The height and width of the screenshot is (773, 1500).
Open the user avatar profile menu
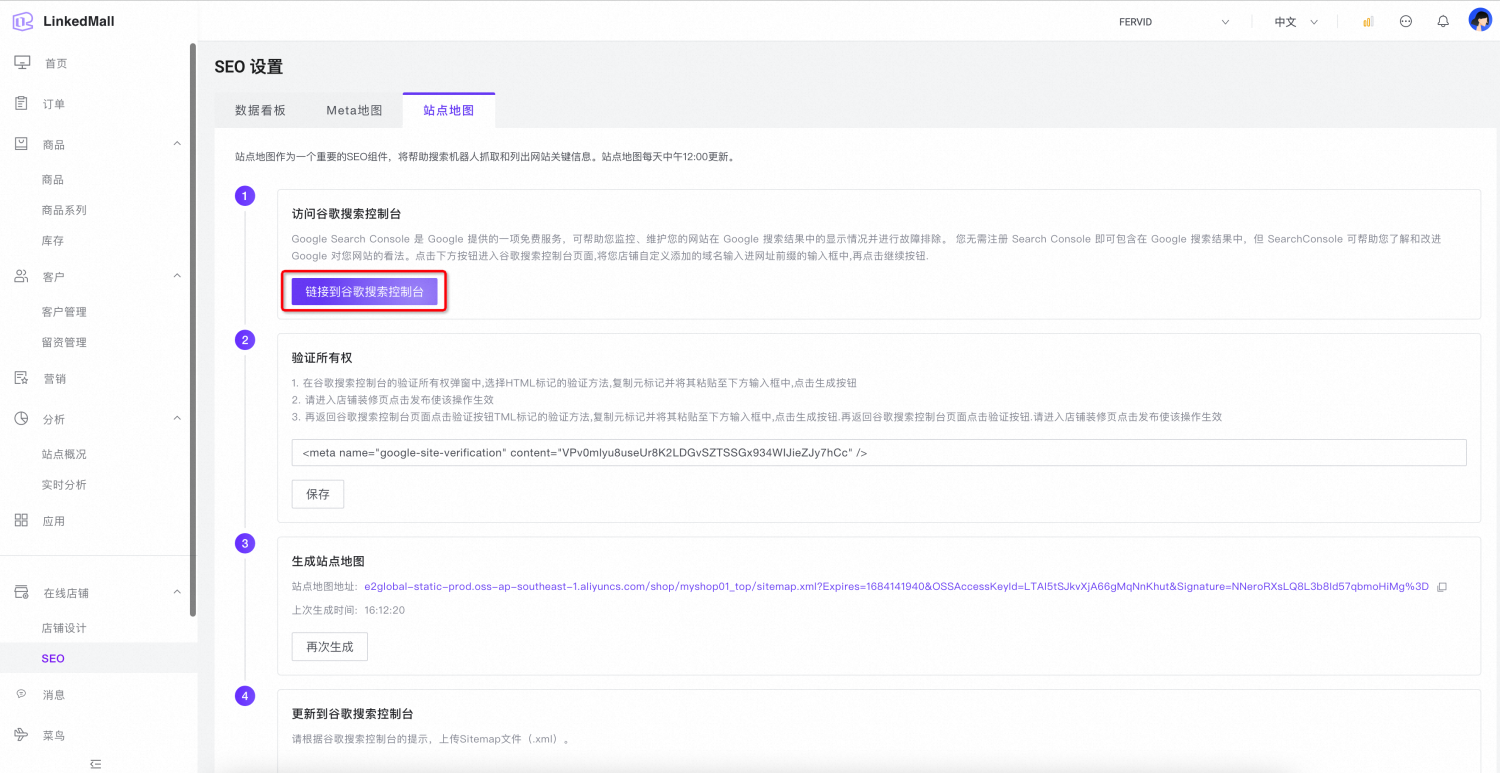click(1480, 20)
